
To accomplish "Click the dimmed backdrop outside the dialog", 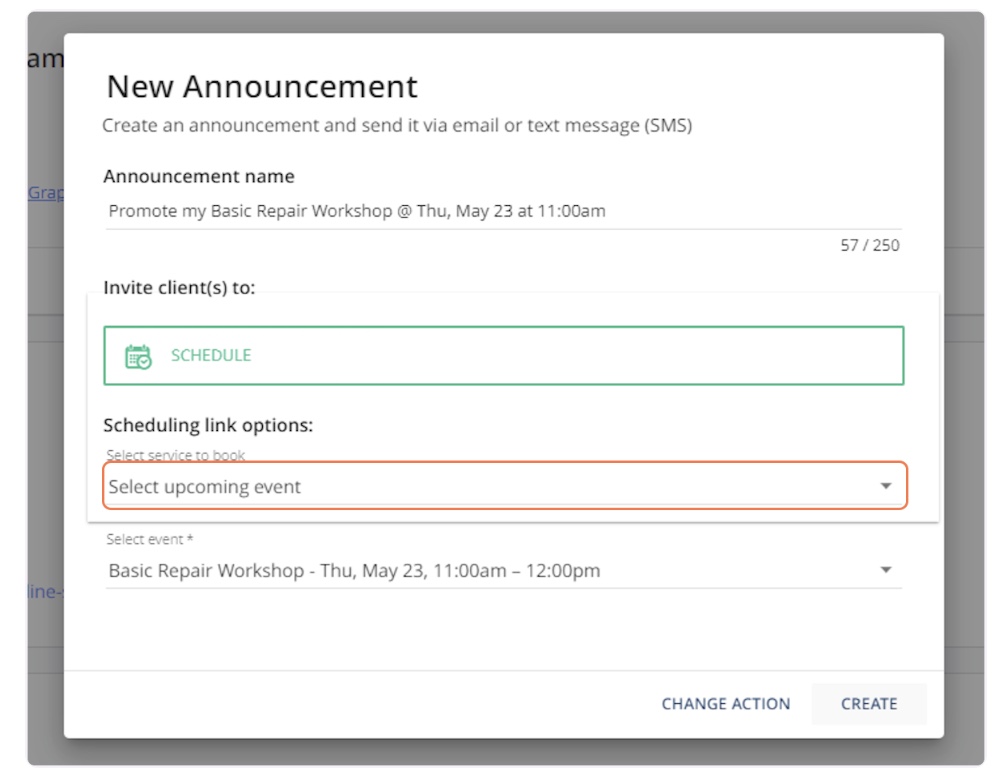I will 970,400.
